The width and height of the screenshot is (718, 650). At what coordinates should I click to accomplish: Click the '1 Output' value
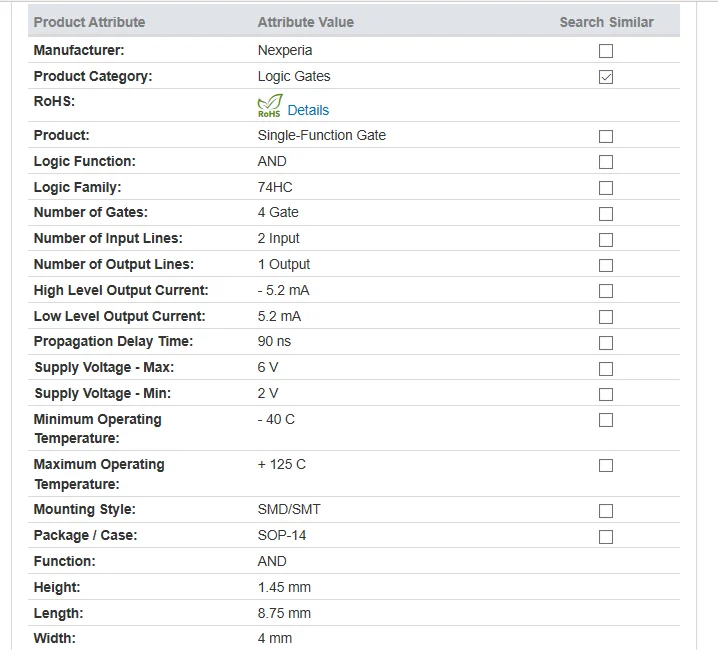pyautogui.click(x=284, y=264)
